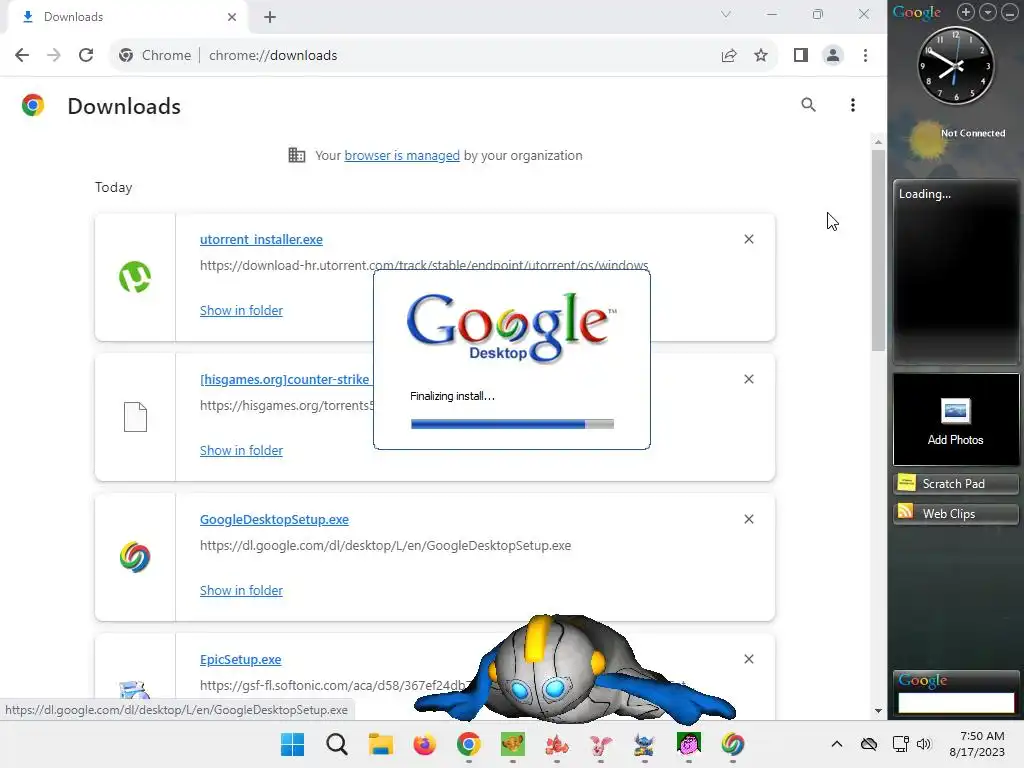
Task: Click Google Desktop swirl taskbar icon
Action: [x=733, y=744]
